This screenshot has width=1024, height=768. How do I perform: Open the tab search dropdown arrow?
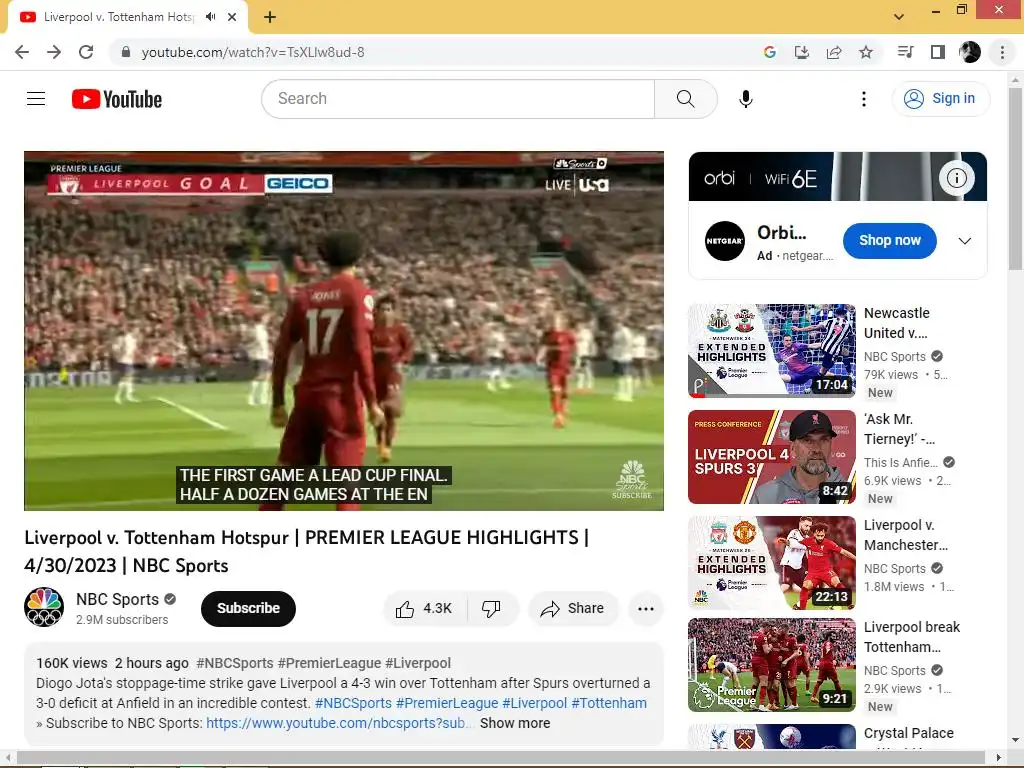click(899, 17)
